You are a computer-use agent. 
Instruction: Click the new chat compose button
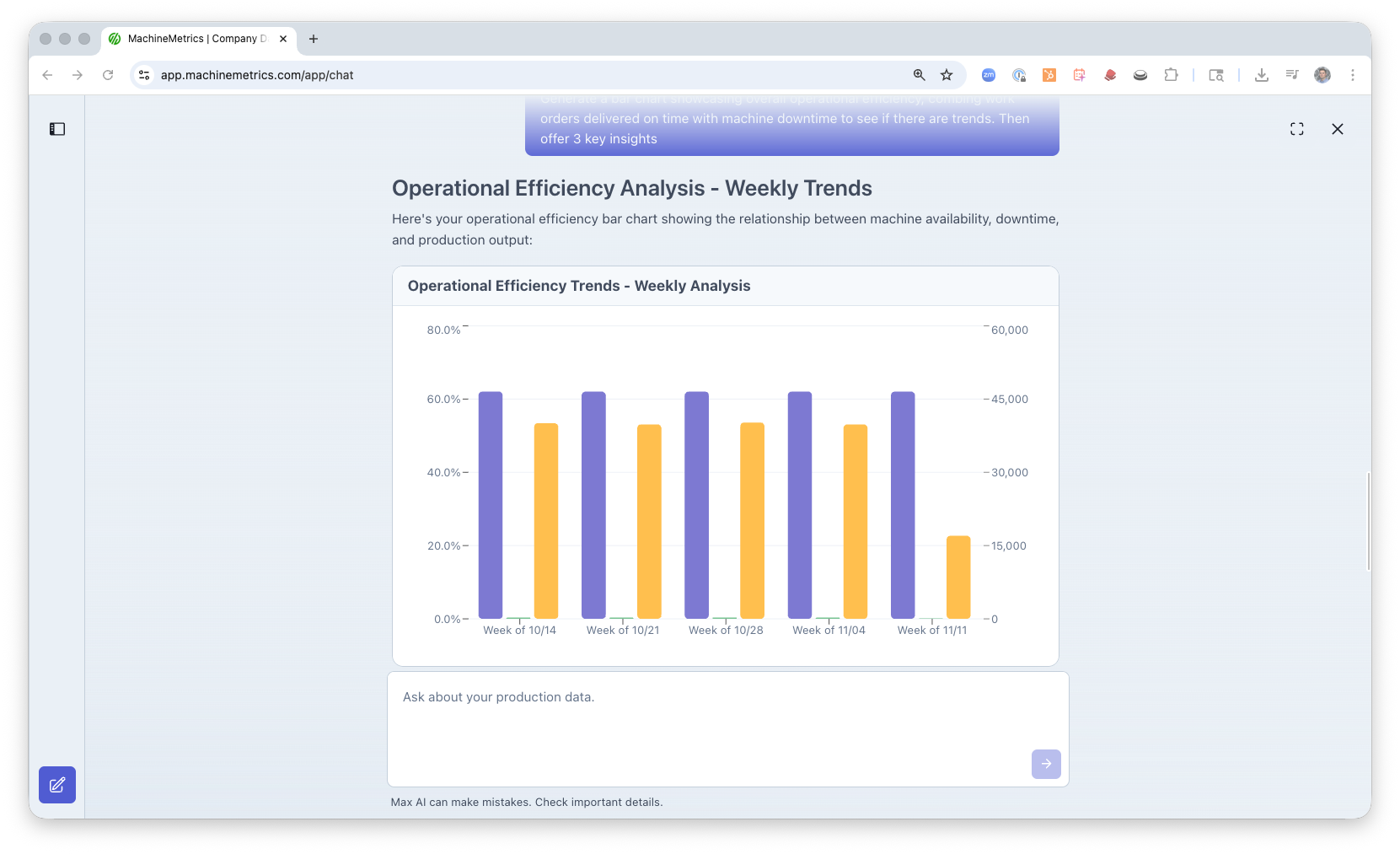(57, 785)
